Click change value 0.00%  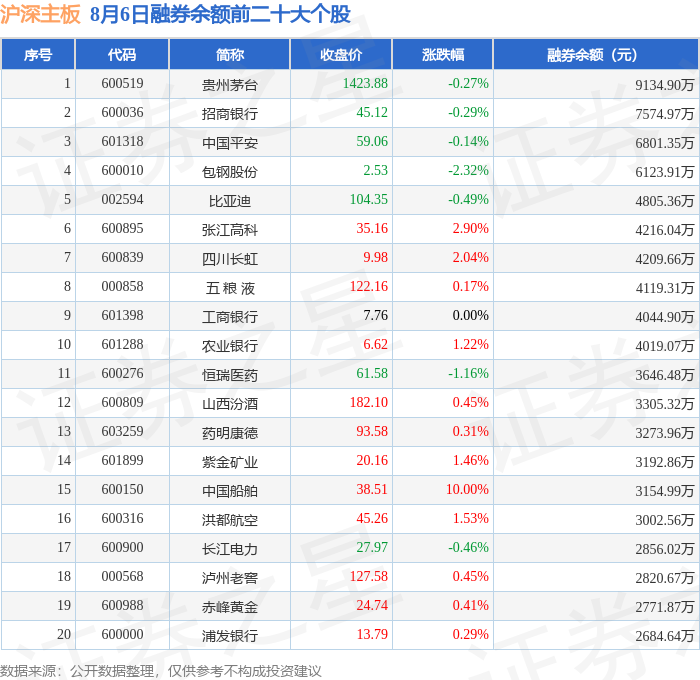tap(471, 316)
